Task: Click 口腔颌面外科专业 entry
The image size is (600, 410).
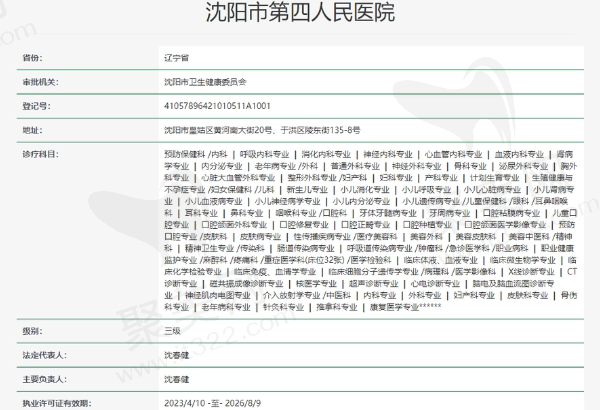Action: [x=234, y=225]
